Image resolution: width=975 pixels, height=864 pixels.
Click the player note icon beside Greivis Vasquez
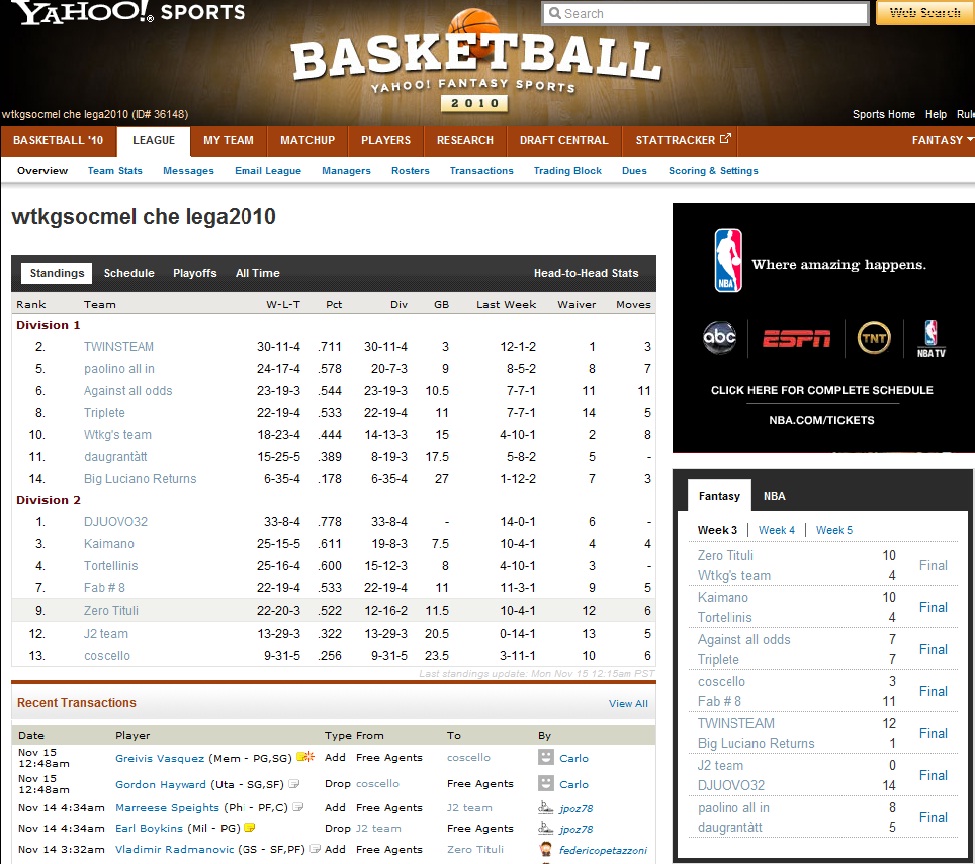click(x=301, y=757)
